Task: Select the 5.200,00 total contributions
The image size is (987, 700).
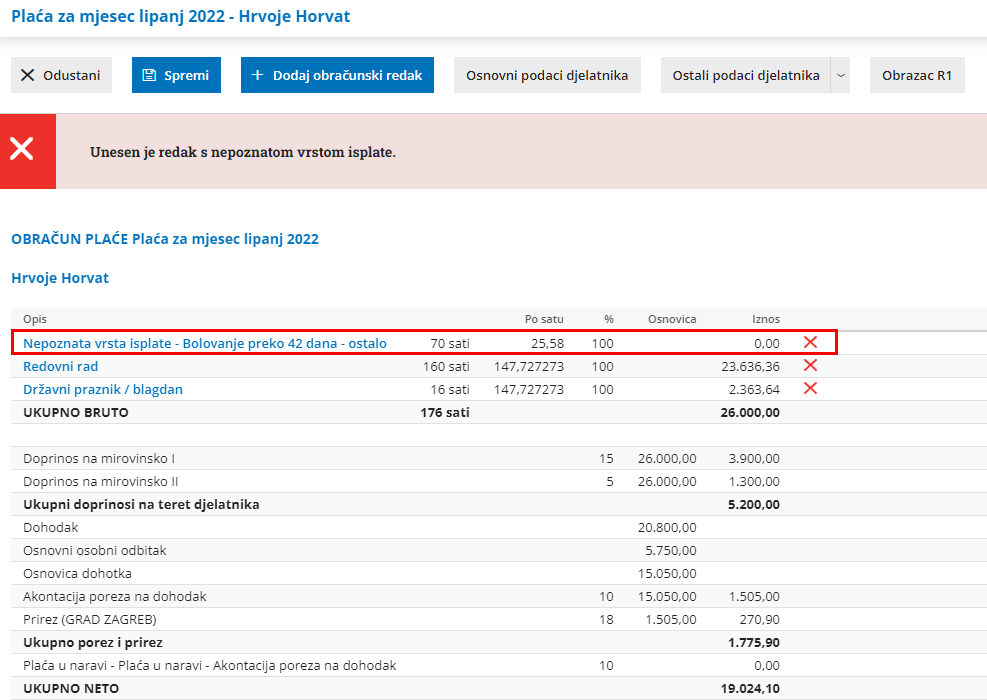Action: (754, 504)
